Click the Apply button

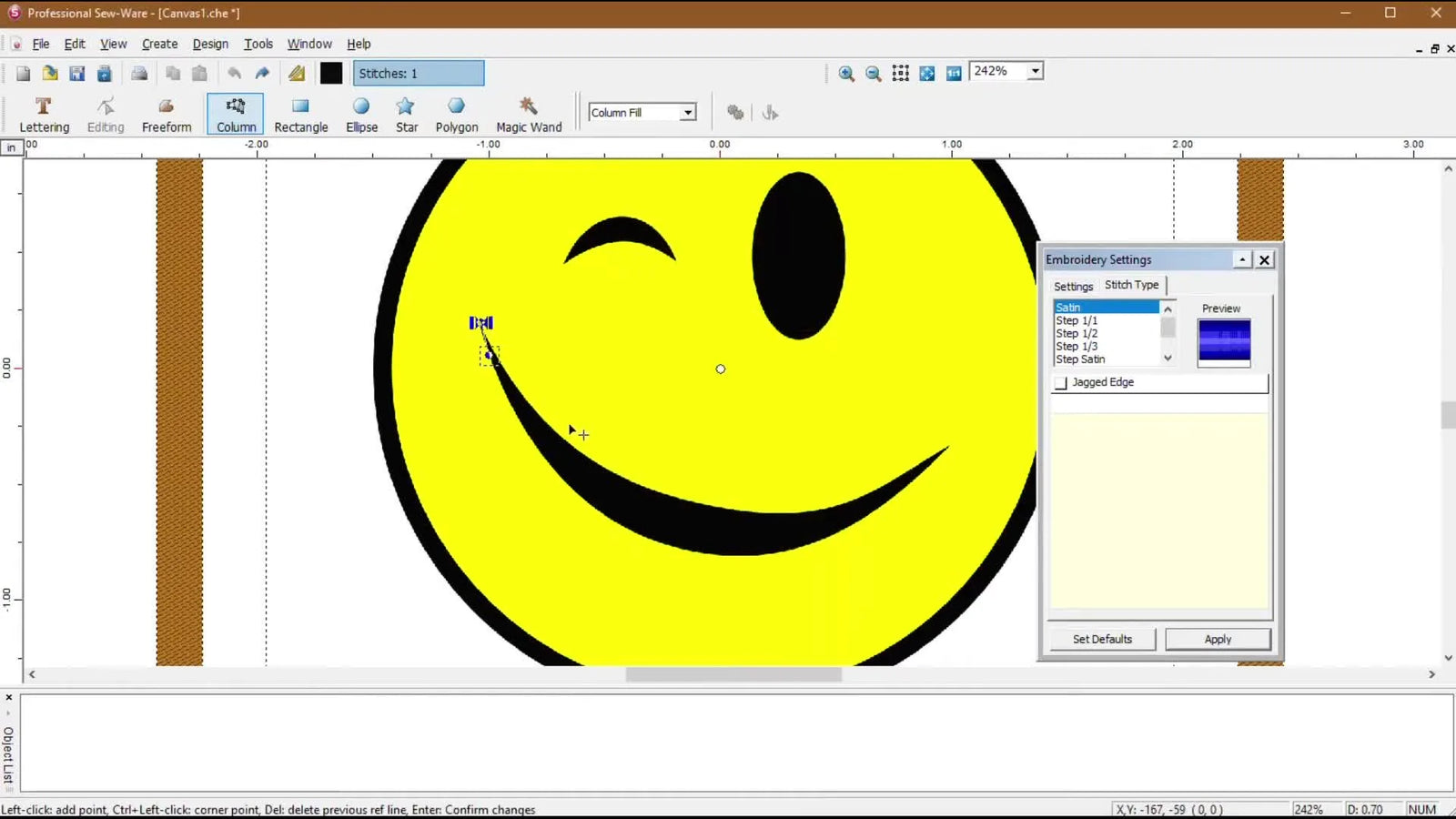[1218, 640]
